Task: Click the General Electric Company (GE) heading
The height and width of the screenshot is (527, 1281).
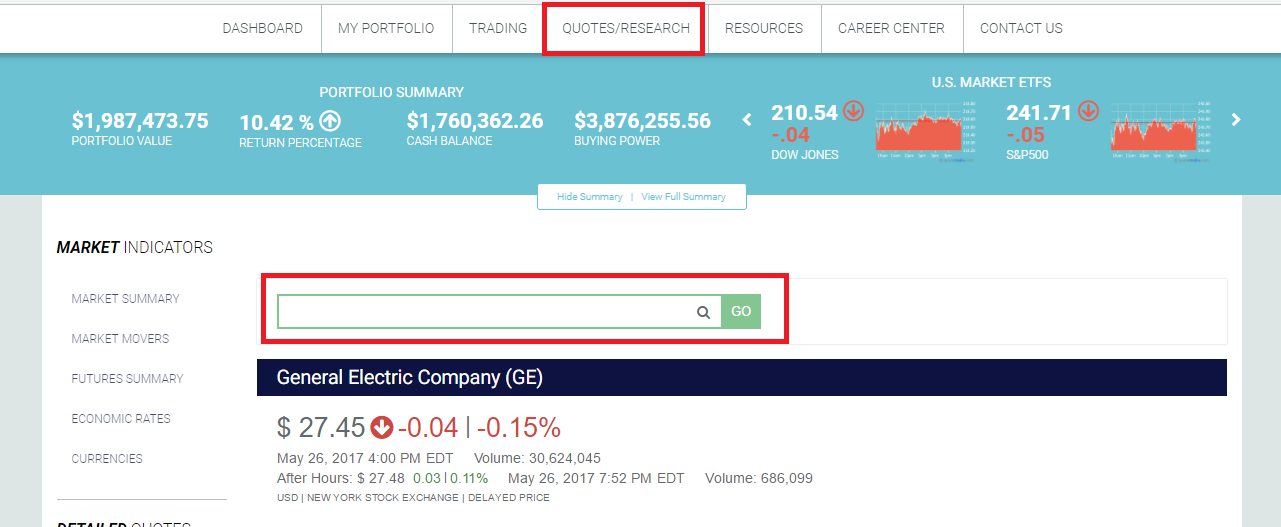Action: click(x=410, y=378)
